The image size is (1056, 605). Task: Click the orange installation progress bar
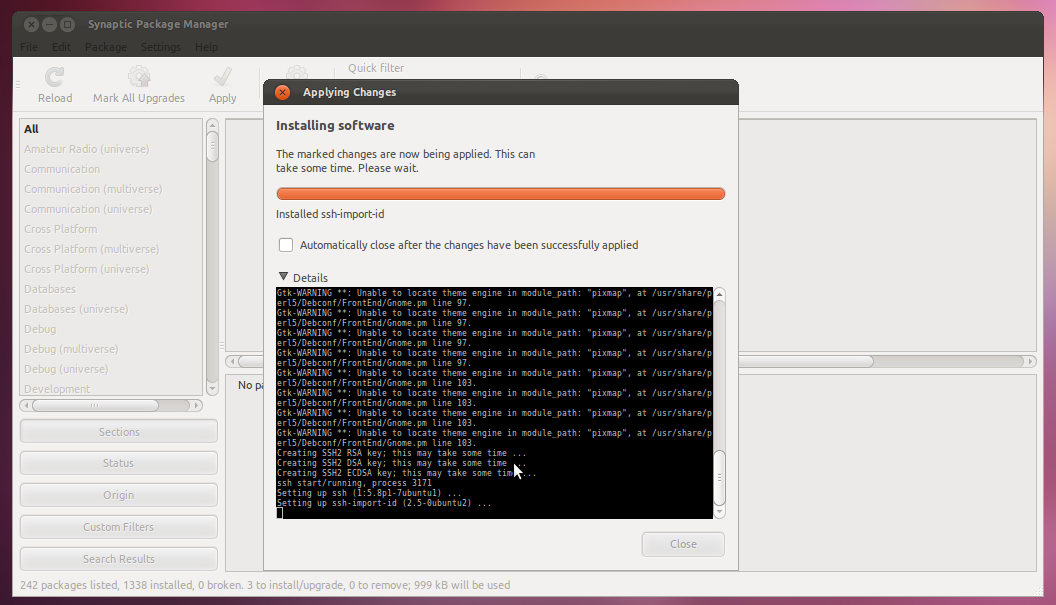coord(500,193)
